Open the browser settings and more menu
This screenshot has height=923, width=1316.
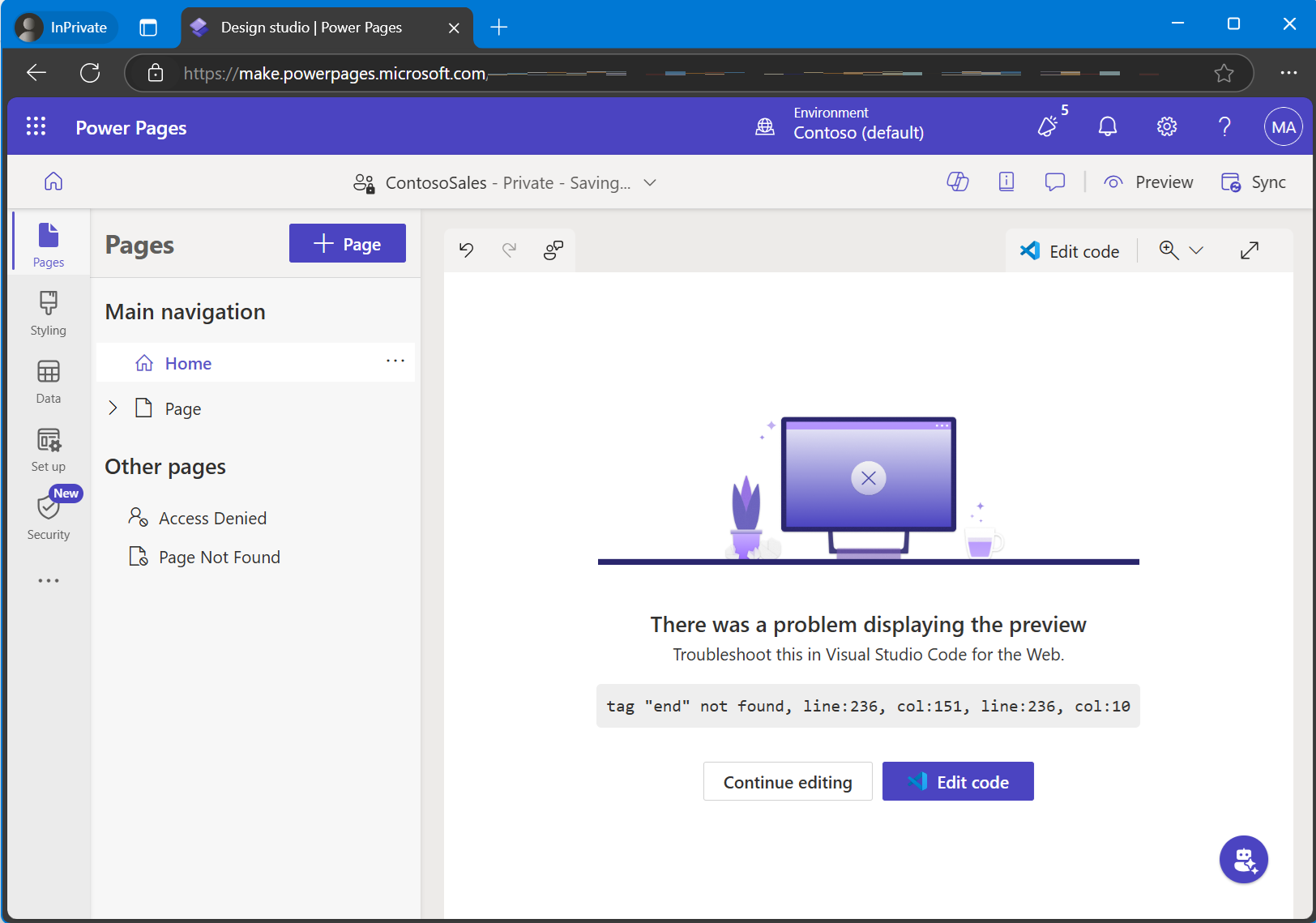(1288, 73)
